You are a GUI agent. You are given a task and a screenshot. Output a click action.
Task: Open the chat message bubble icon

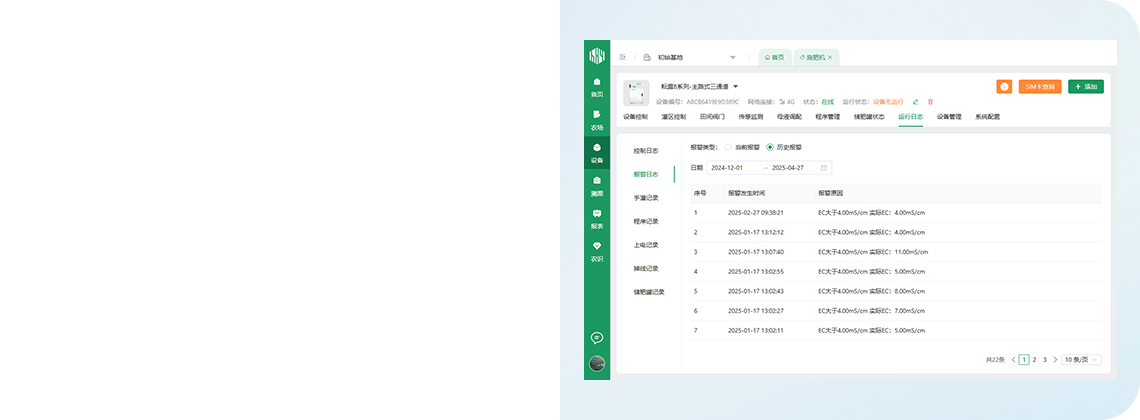point(597,338)
